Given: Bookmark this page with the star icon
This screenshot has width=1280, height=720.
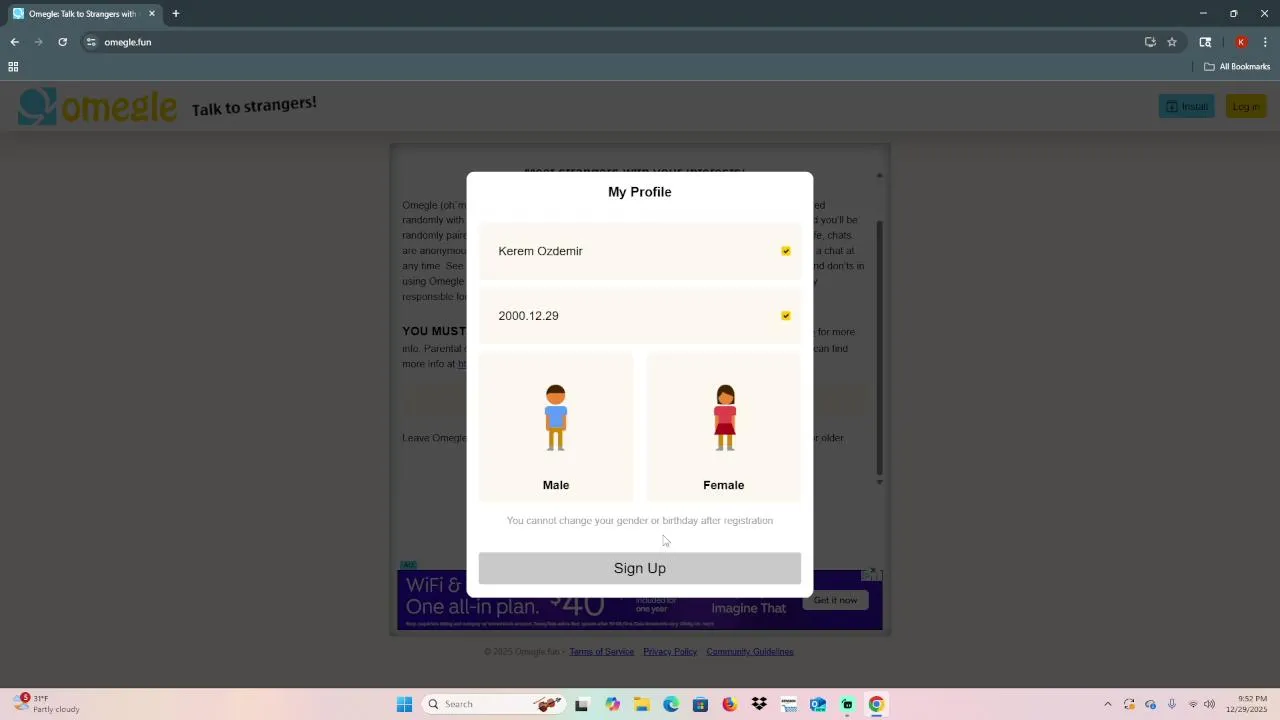Looking at the screenshot, I should click(1172, 42).
